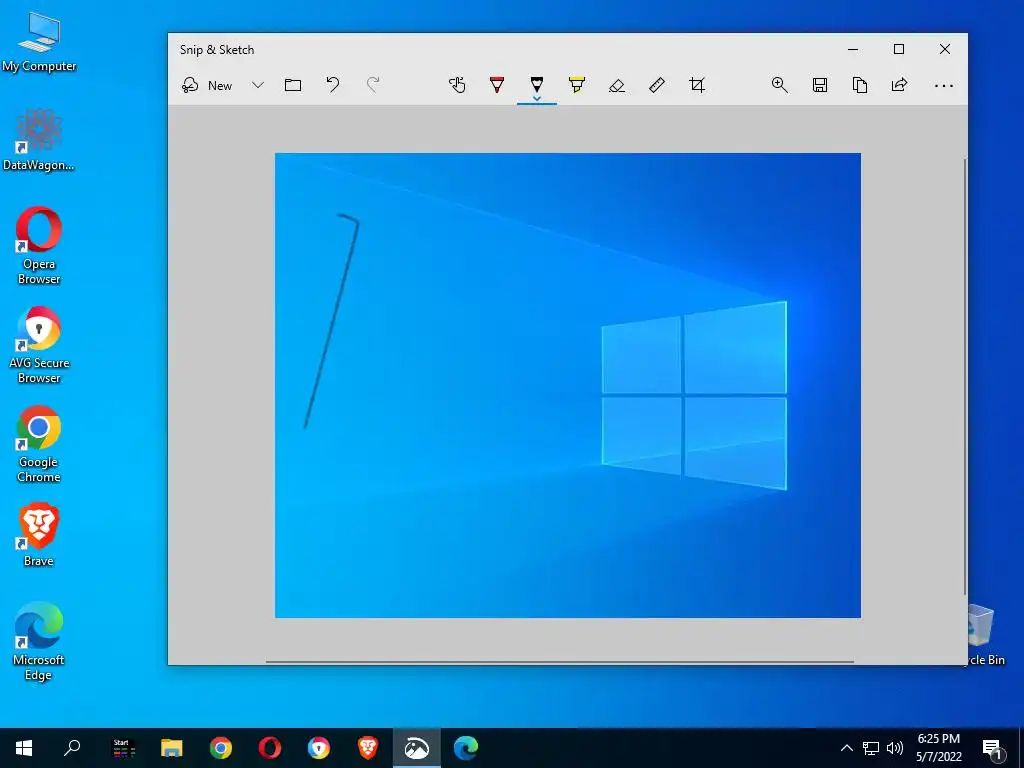
Task: Open the Zoom magnifier control
Action: pyautogui.click(x=779, y=85)
